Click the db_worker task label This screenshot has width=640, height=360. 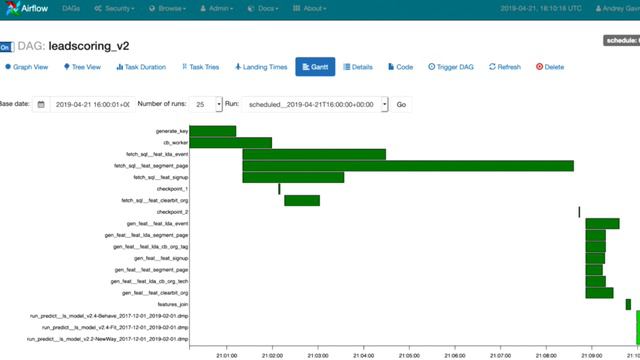click(176, 142)
